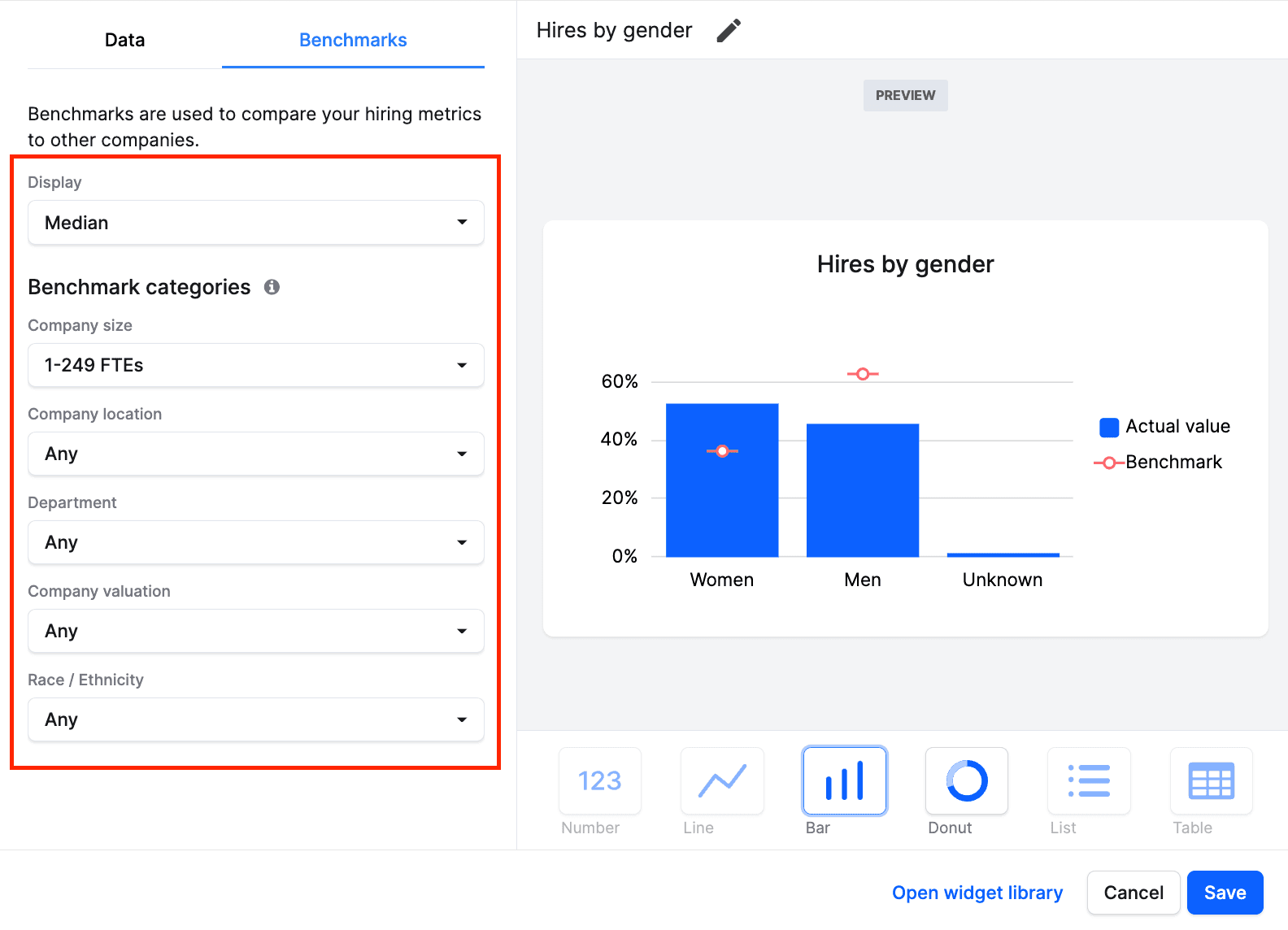Toggle Actual value series in legend

pos(1164,427)
